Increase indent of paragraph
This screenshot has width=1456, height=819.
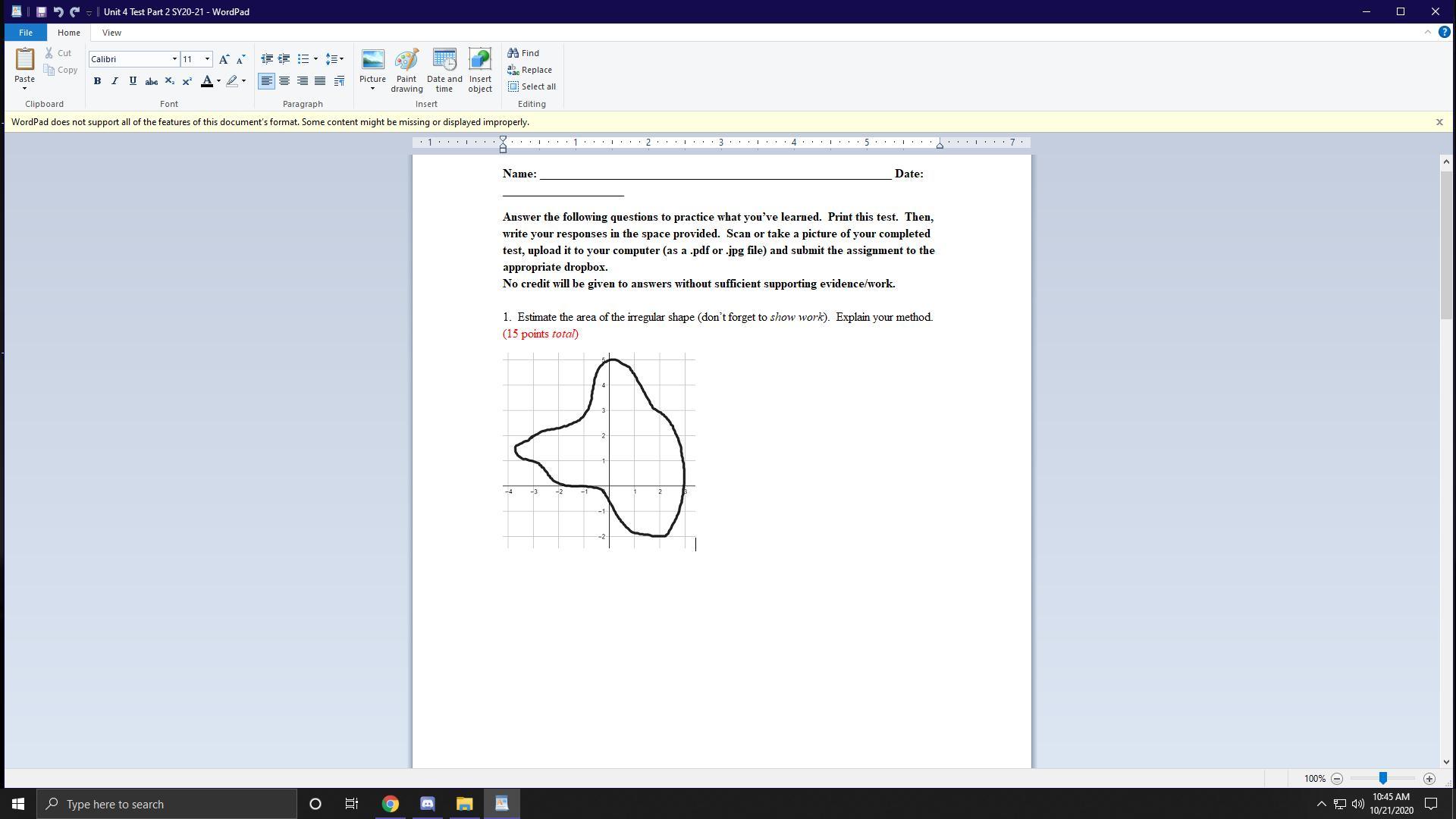[x=284, y=59]
